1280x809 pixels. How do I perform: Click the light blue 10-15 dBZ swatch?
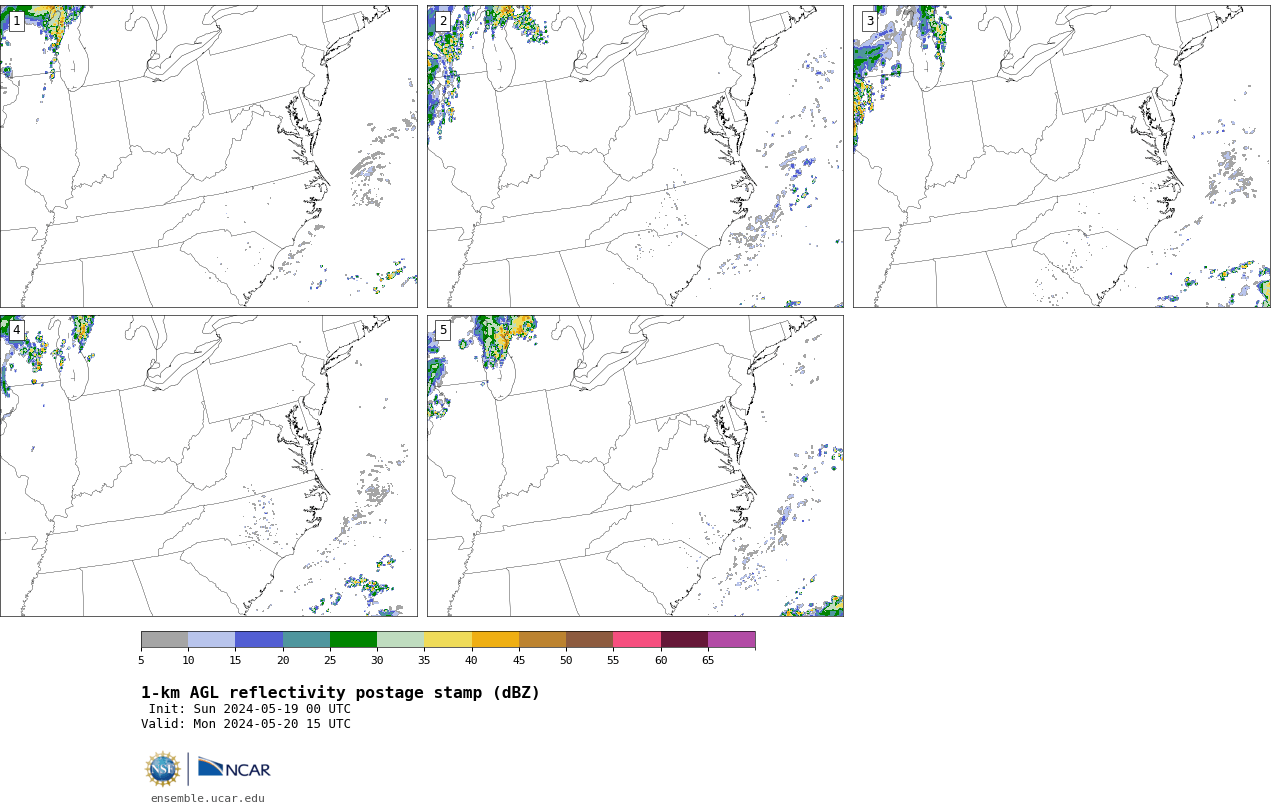click(x=211, y=640)
